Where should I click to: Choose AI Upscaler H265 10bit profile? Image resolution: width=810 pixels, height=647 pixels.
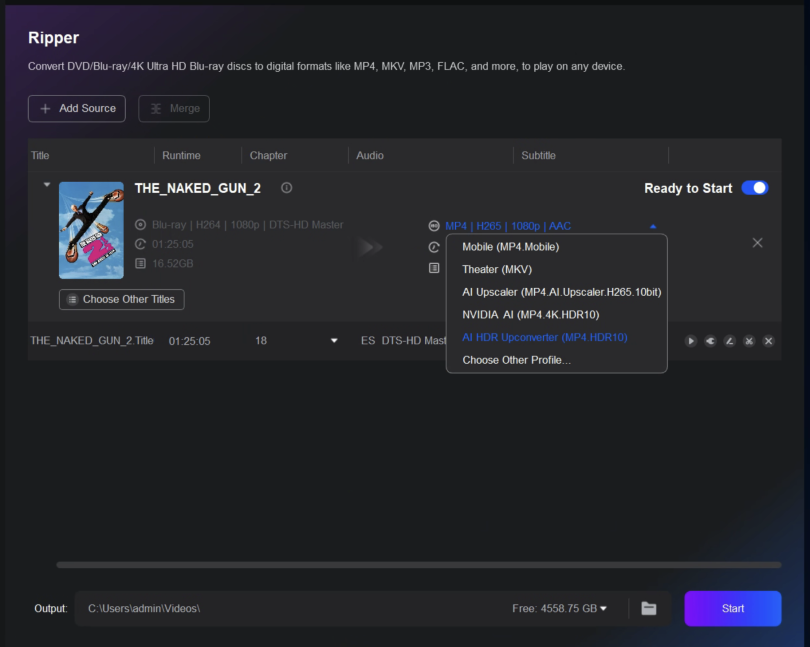tap(560, 292)
